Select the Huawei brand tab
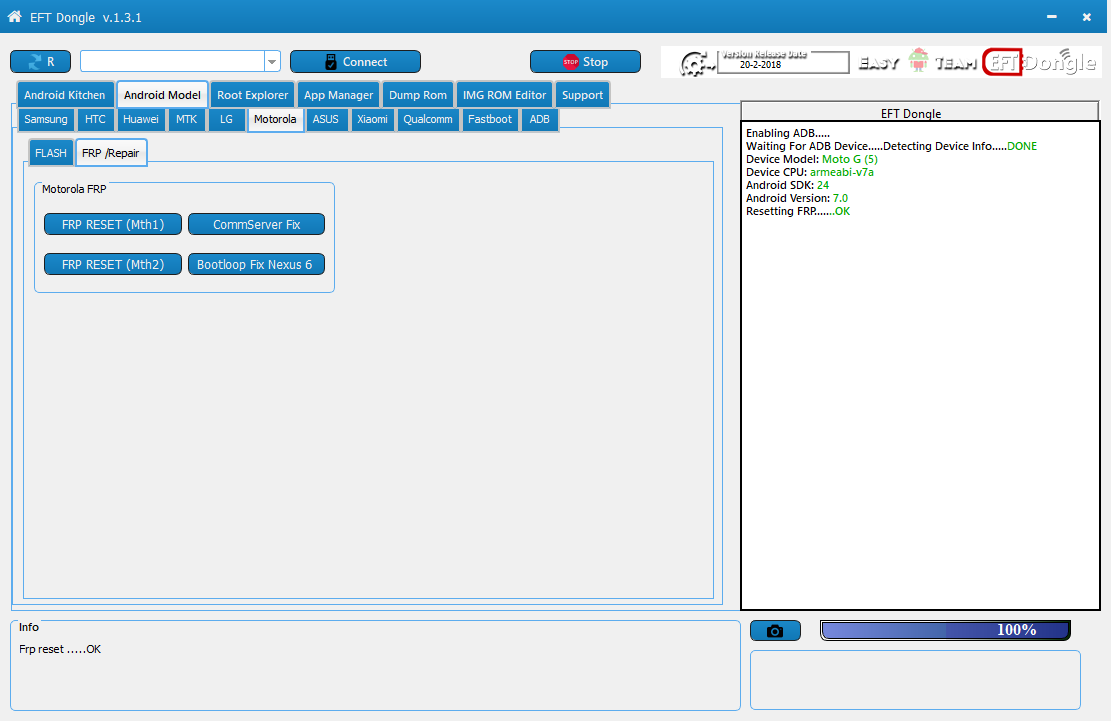 141,119
